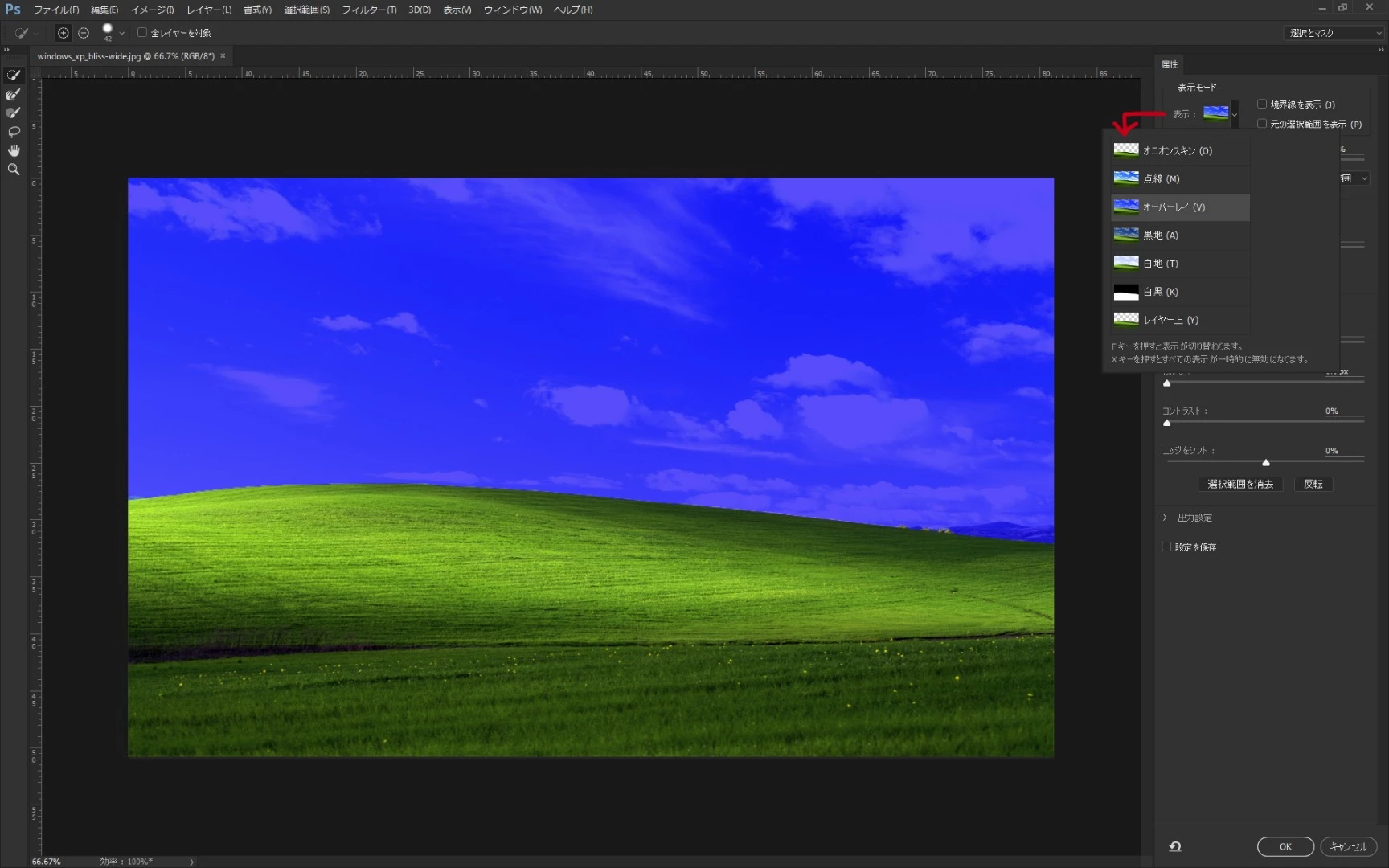Screen dimensions: 1389x868
Task: Choose 点線 (M) view mode
Action: tap(1180, 178)
